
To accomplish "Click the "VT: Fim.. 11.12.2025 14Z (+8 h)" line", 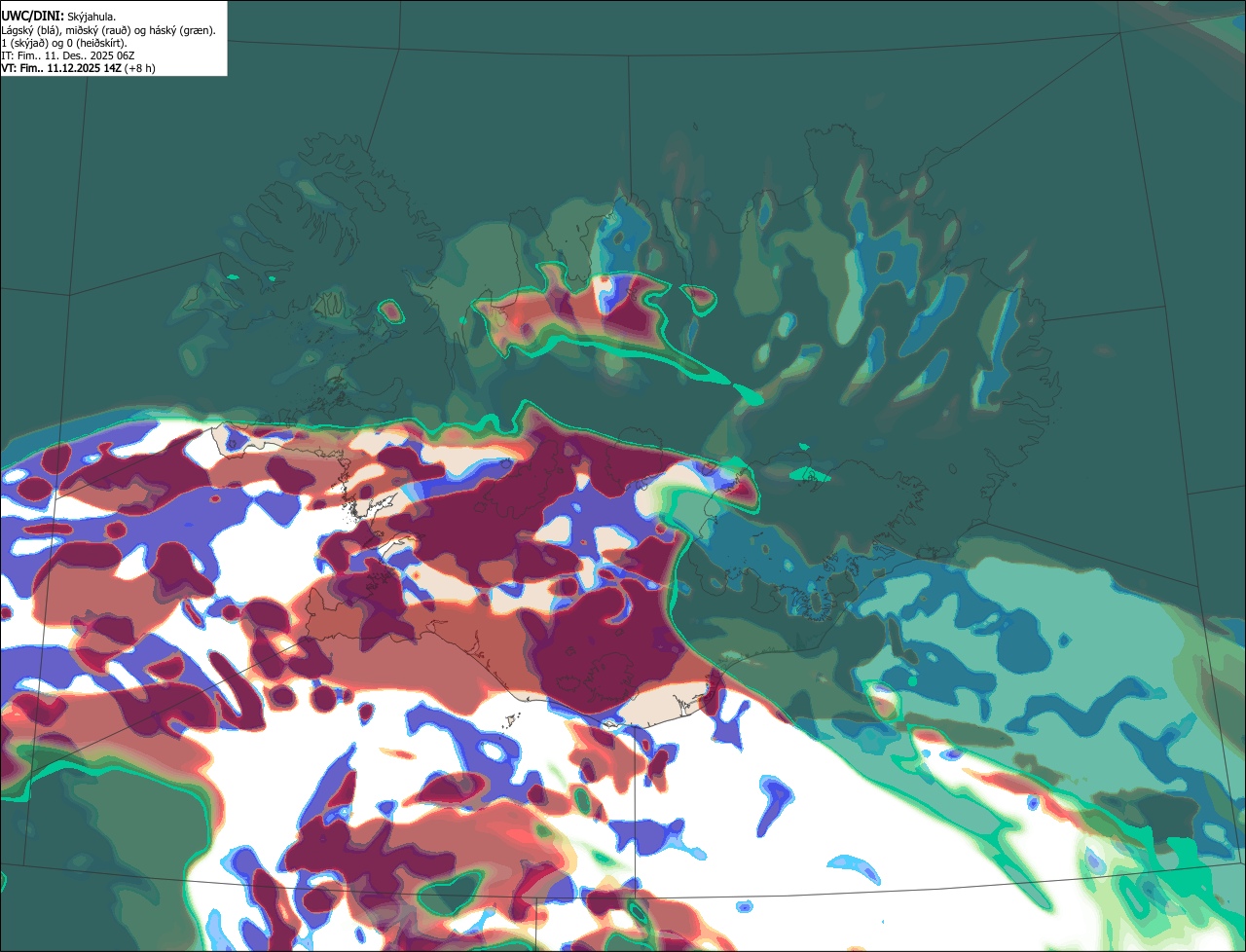I will point(78,68).
